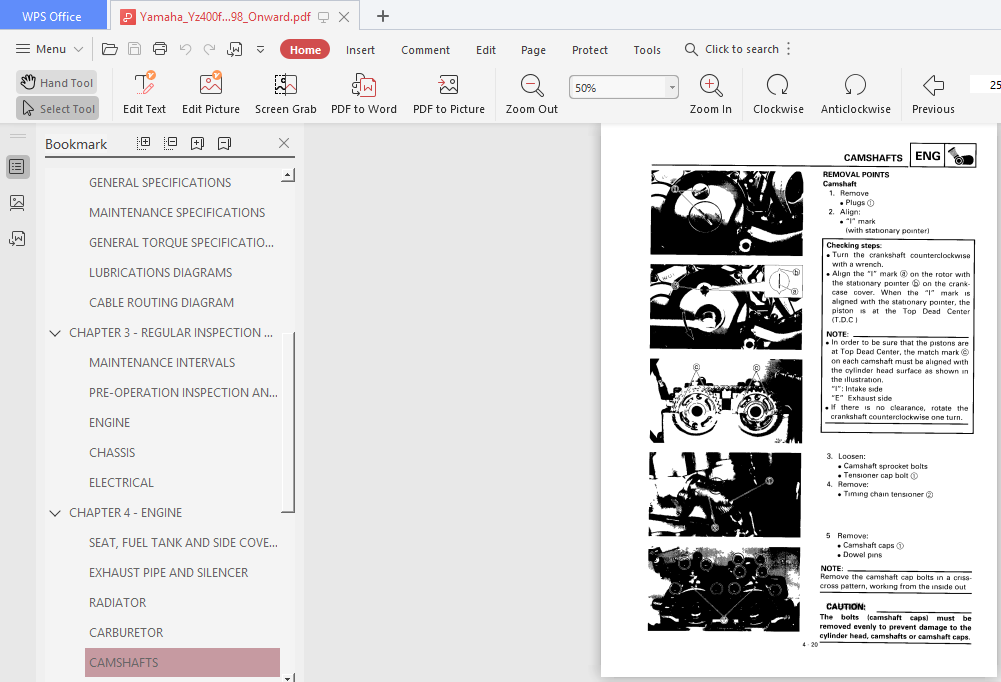Screen dimensions: 1001x682
Task: Open the more options vertical dots
Action: pos(789,49)
